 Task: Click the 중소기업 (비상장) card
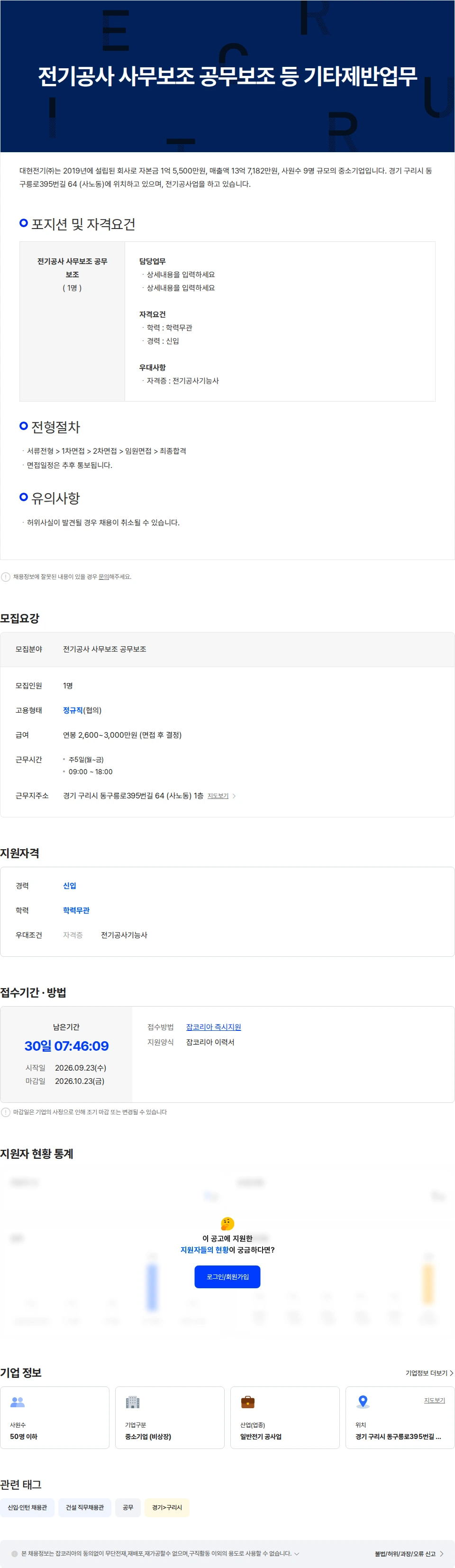[170, 1418]
